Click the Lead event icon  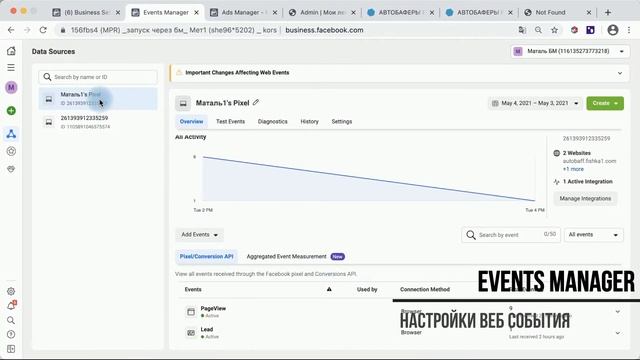(191, 333)
